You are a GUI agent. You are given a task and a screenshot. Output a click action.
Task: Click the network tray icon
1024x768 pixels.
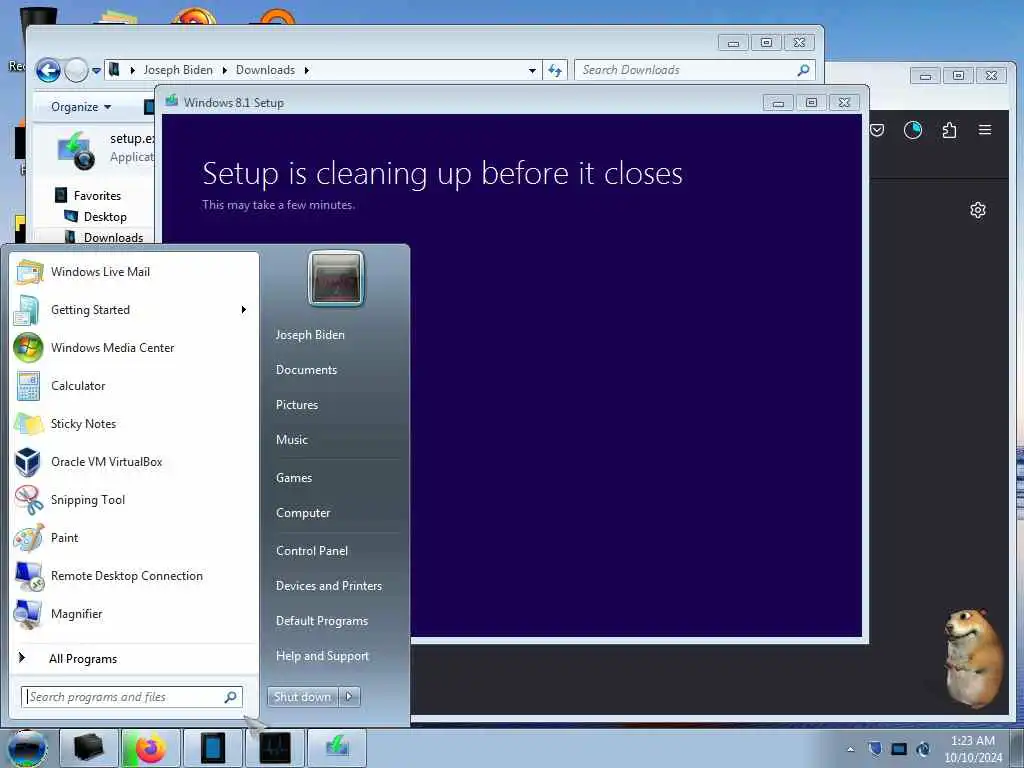pyautogui.click(x=899, y=749)
